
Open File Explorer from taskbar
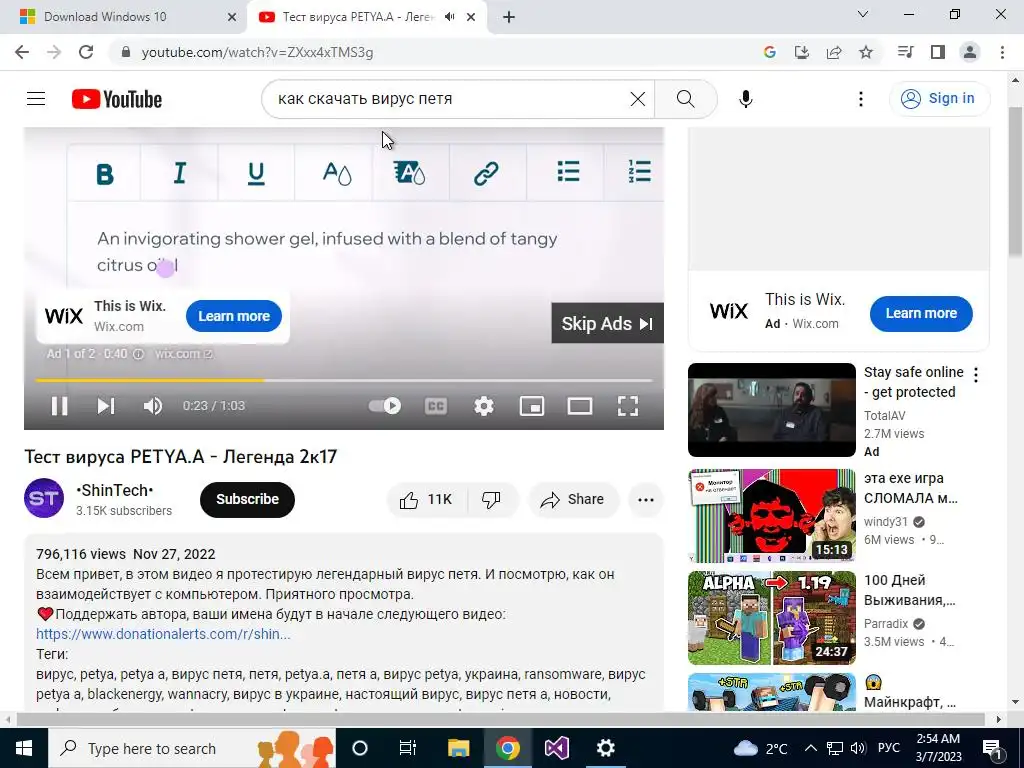coord(458,748)
